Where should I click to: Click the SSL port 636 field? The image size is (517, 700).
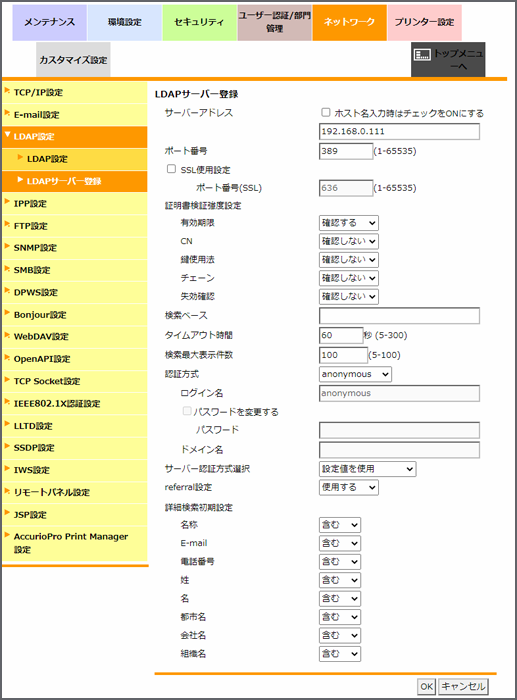[346, 188]
